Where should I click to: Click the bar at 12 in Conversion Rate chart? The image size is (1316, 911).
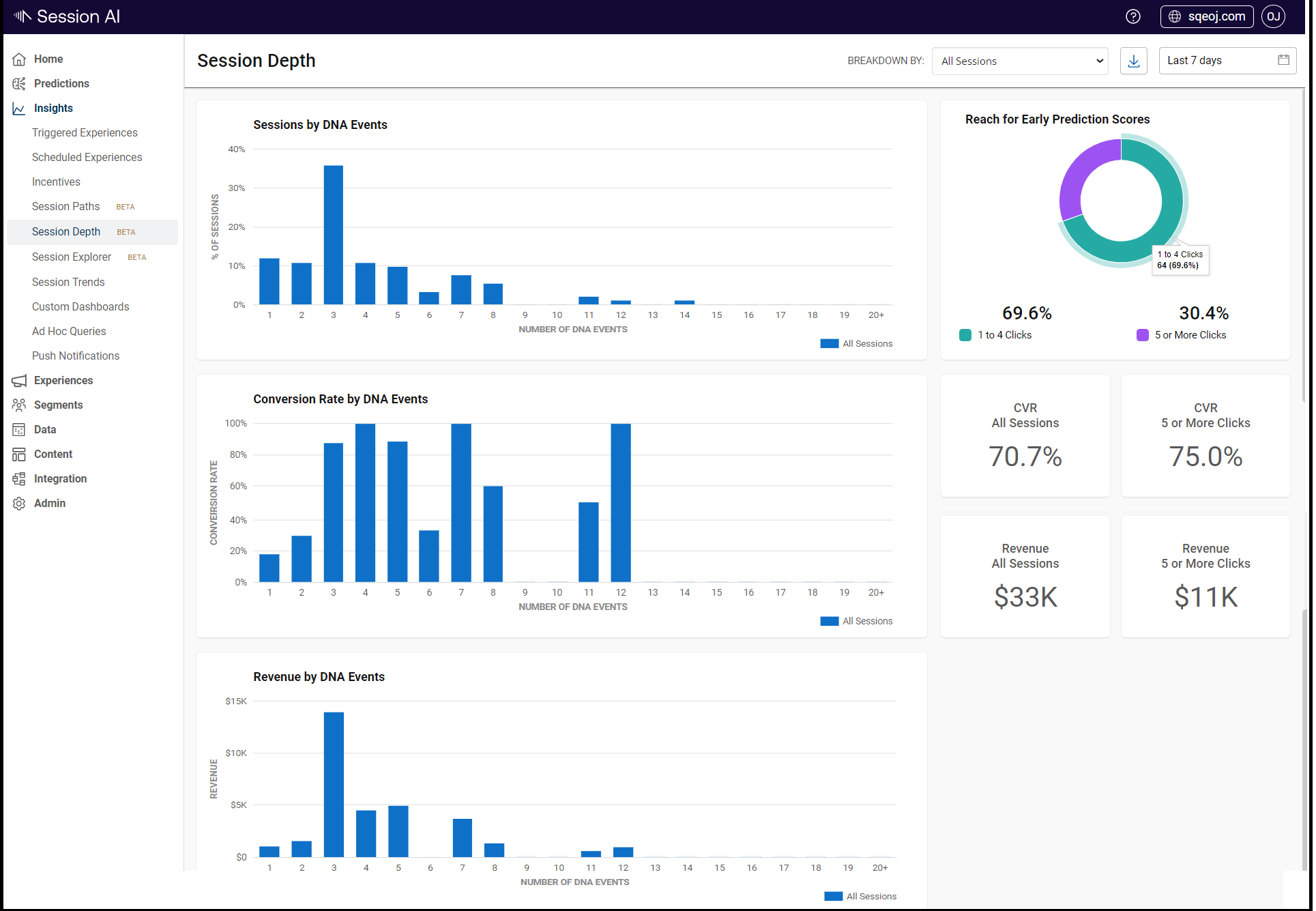click(x=621, y=503)
